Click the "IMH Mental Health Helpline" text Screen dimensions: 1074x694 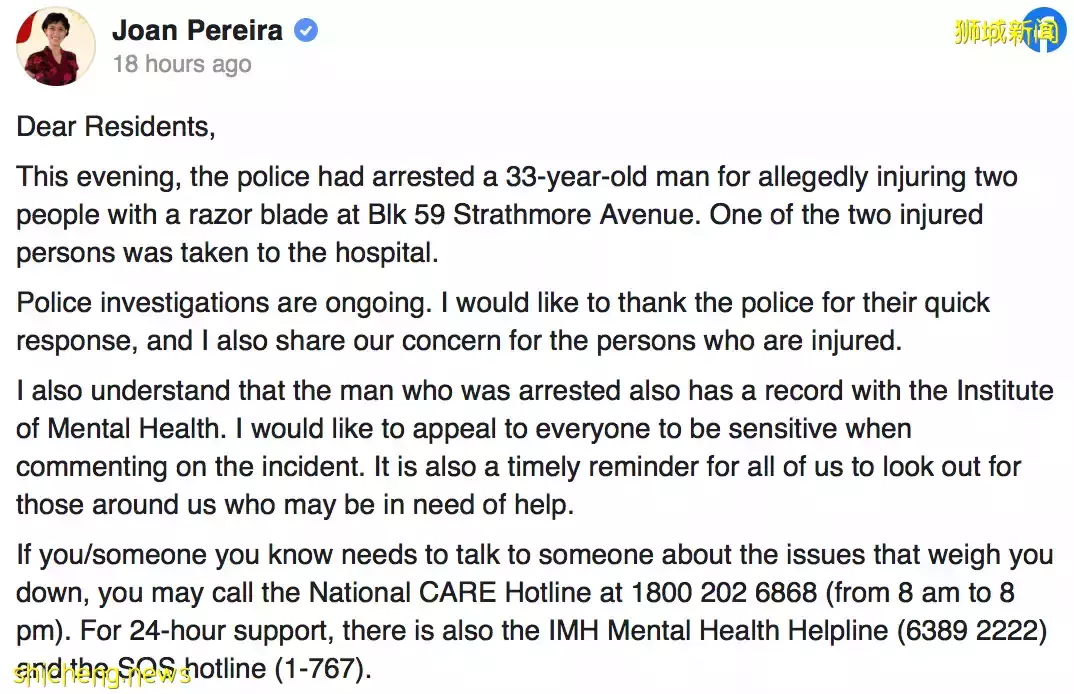click(x=718, y=630)
